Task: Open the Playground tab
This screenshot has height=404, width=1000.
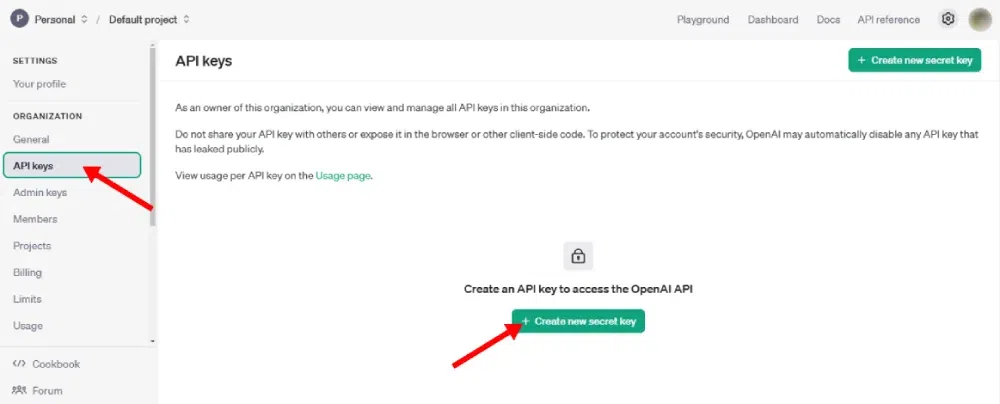Action: [x=703, y=20]
